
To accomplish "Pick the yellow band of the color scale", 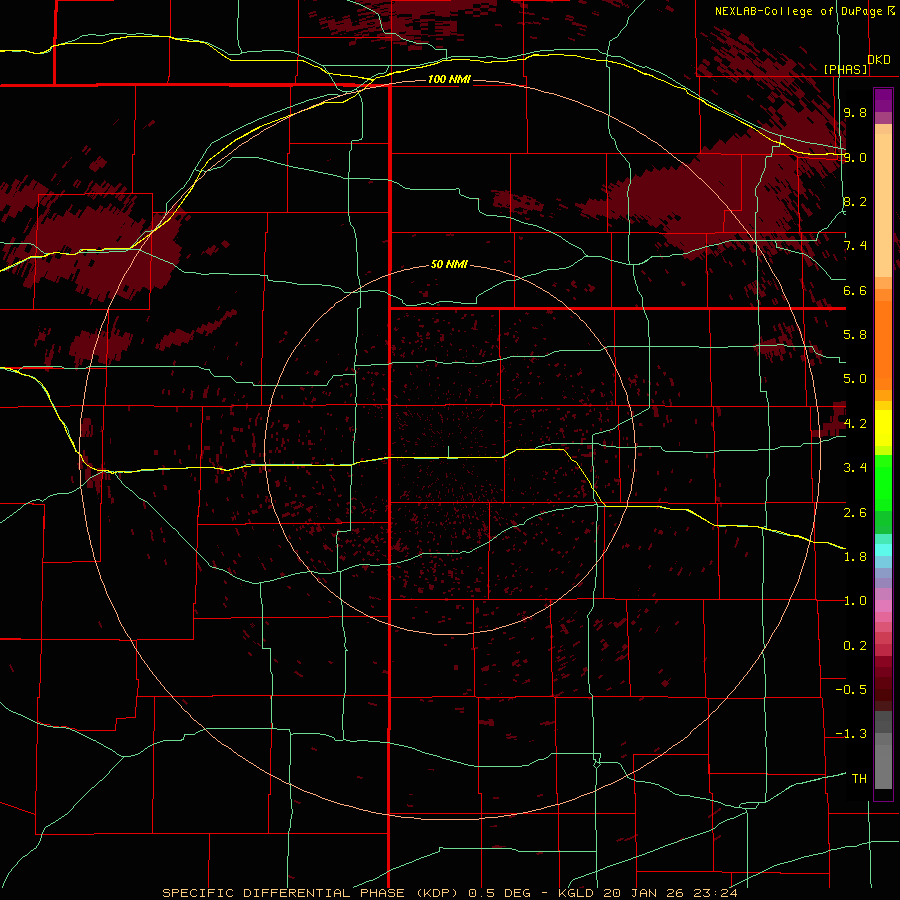I will 883,428.
